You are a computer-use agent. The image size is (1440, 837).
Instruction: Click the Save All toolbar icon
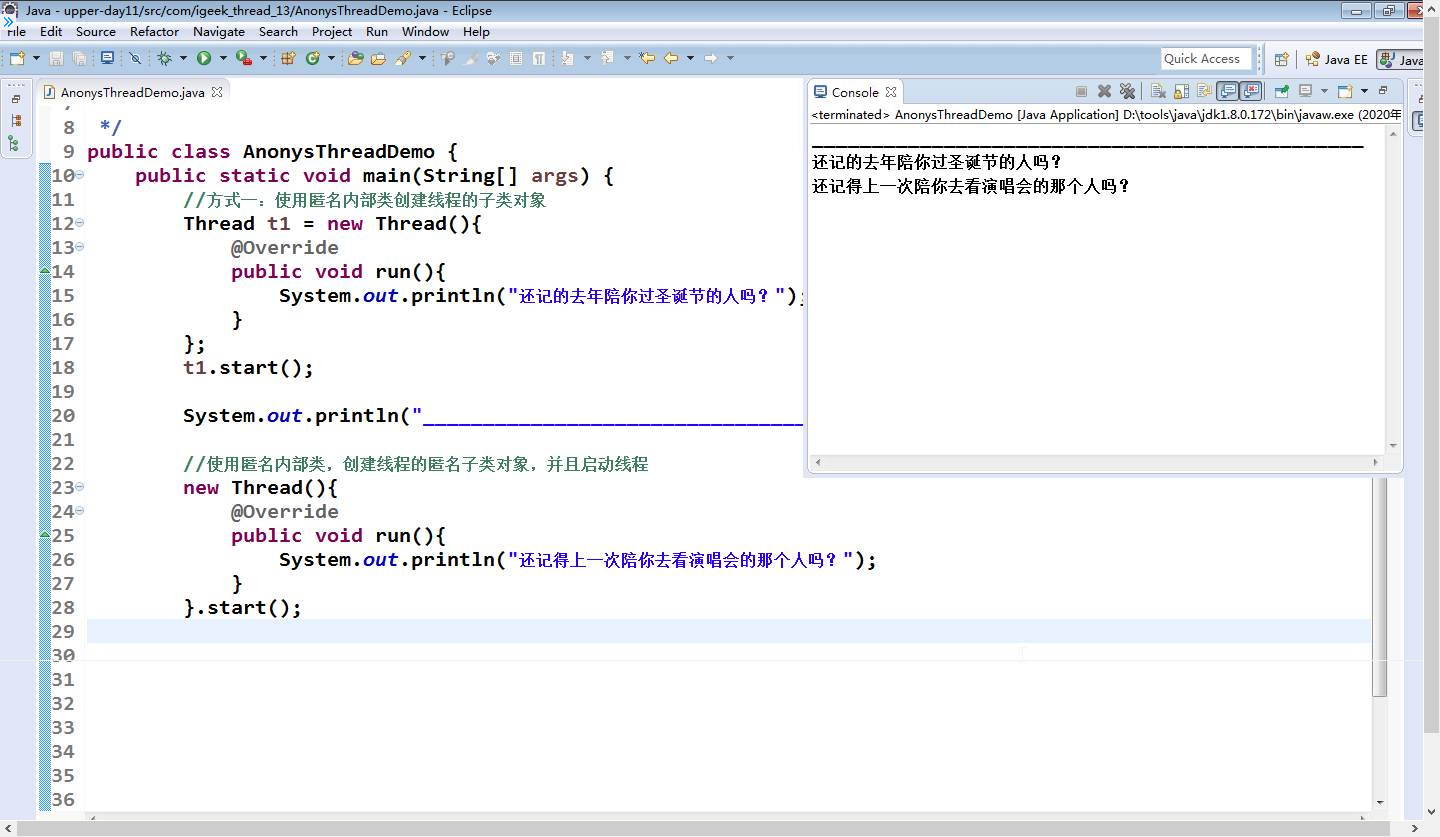coord(79,58)
